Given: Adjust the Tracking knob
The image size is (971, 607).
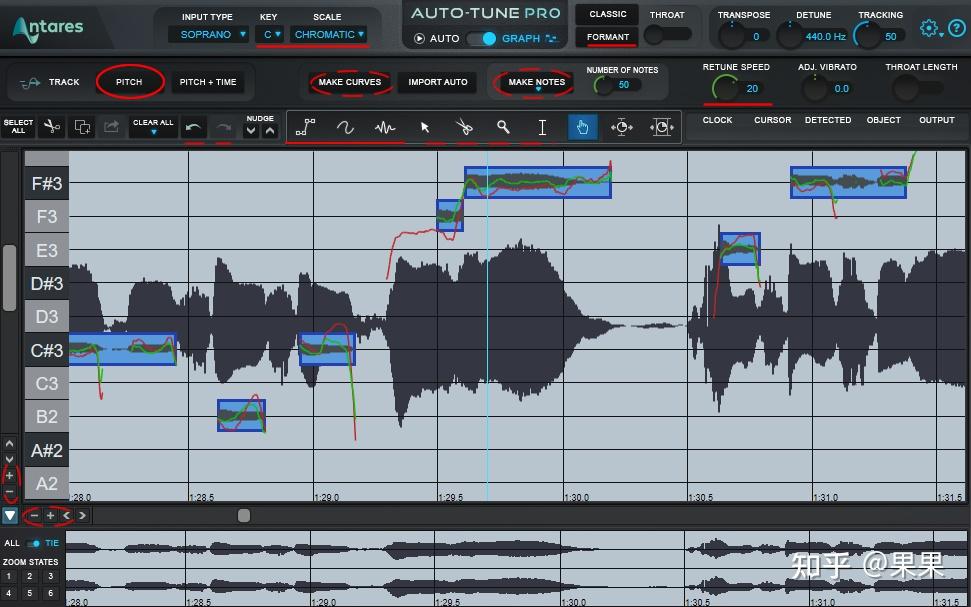Looking at the screenshot, I should [x=868, y=36].
